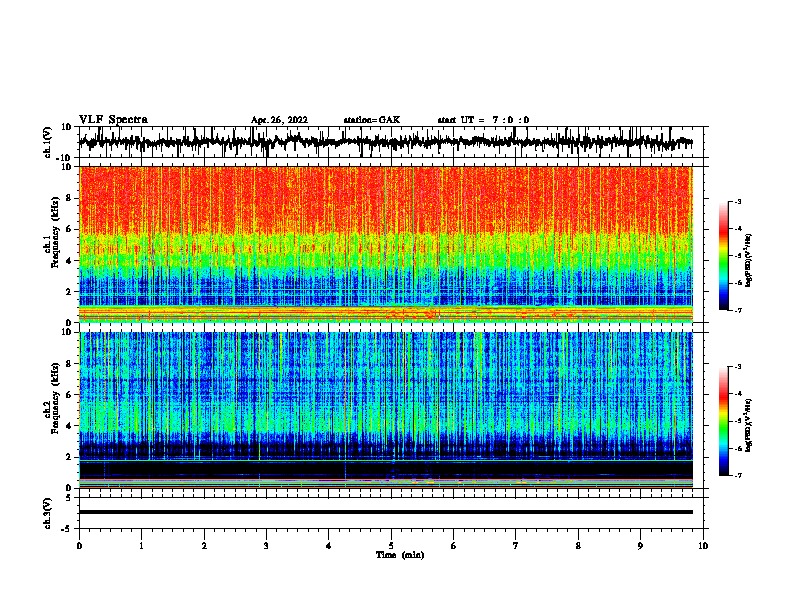The width and height of the screenshot is (792, 612).
Task: Click time axis tick label "2"
Action: pyautogui.click(x=204, y=546)
